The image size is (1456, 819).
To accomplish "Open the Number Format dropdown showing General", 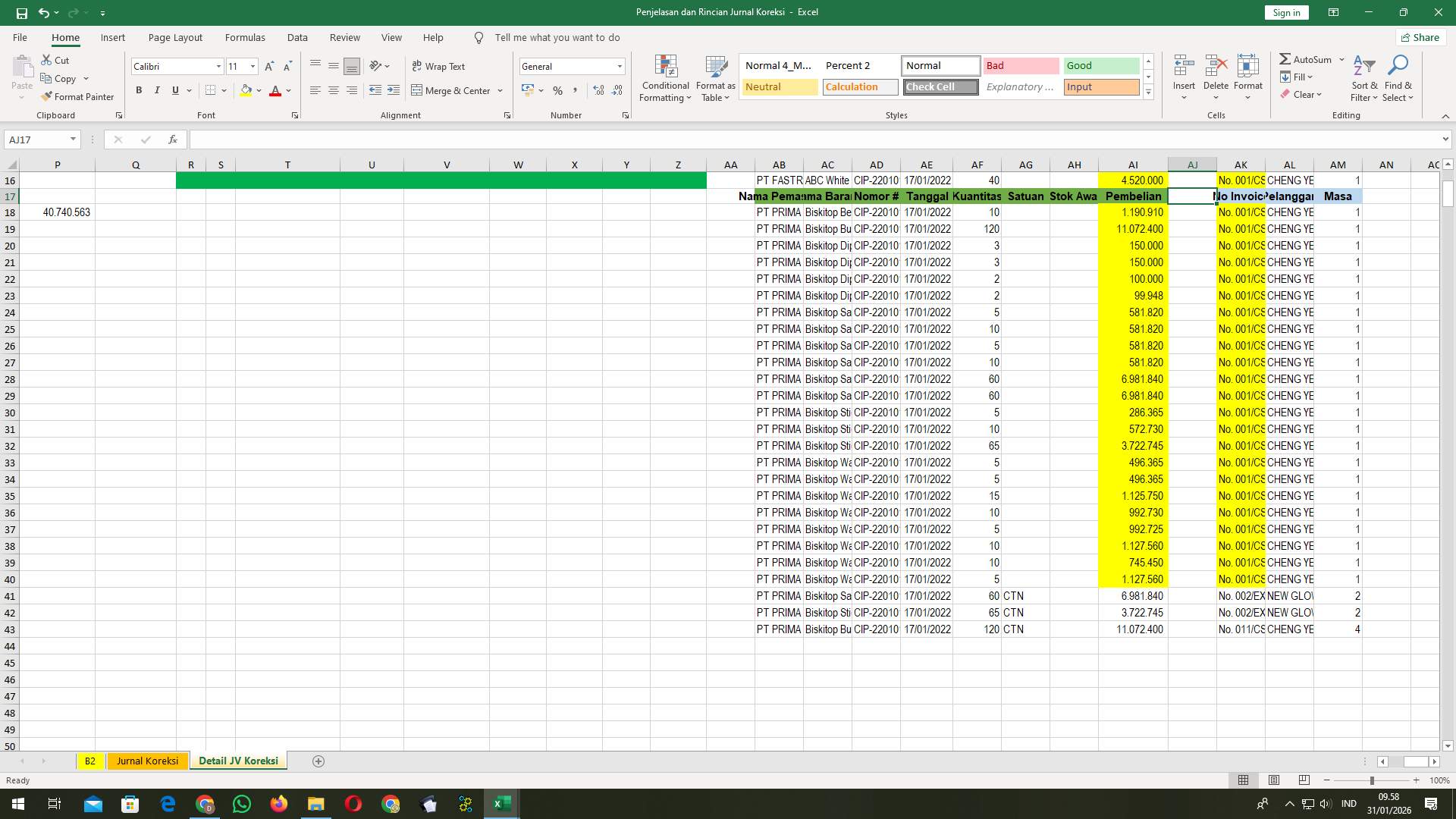I will pyautogui.click(x=619, y=66).
